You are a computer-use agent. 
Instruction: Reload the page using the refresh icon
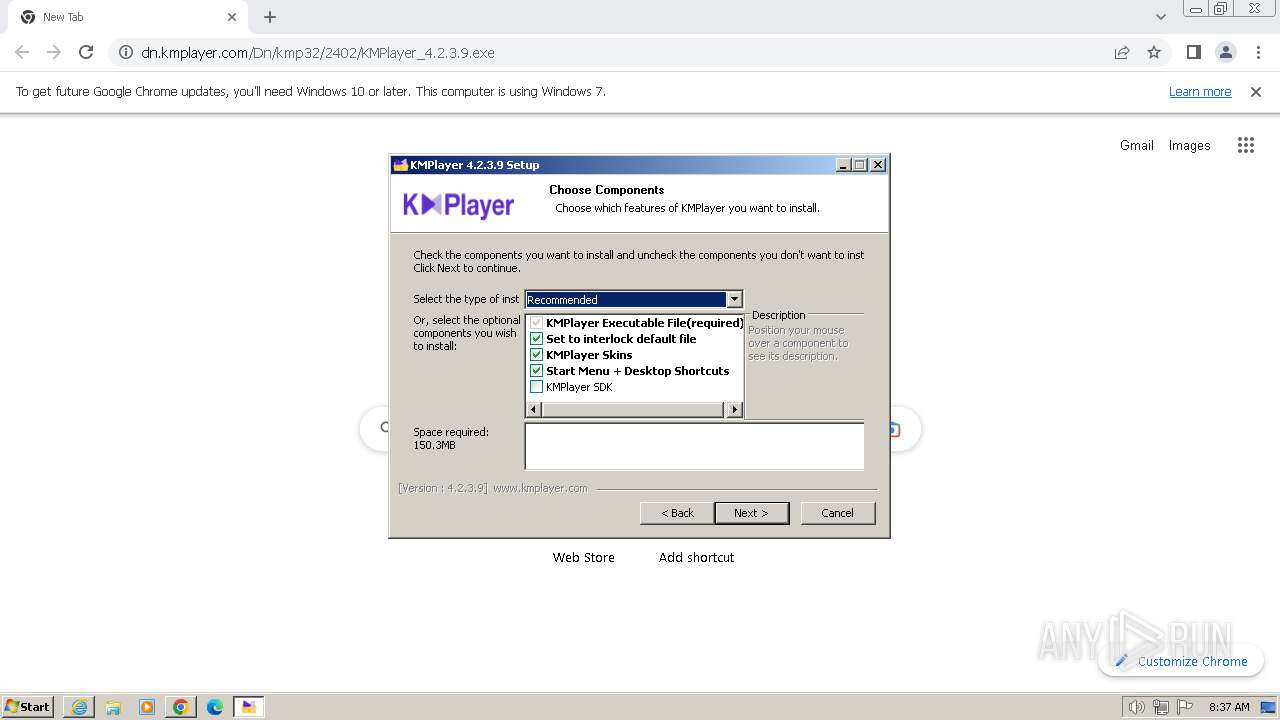point(86,52)
